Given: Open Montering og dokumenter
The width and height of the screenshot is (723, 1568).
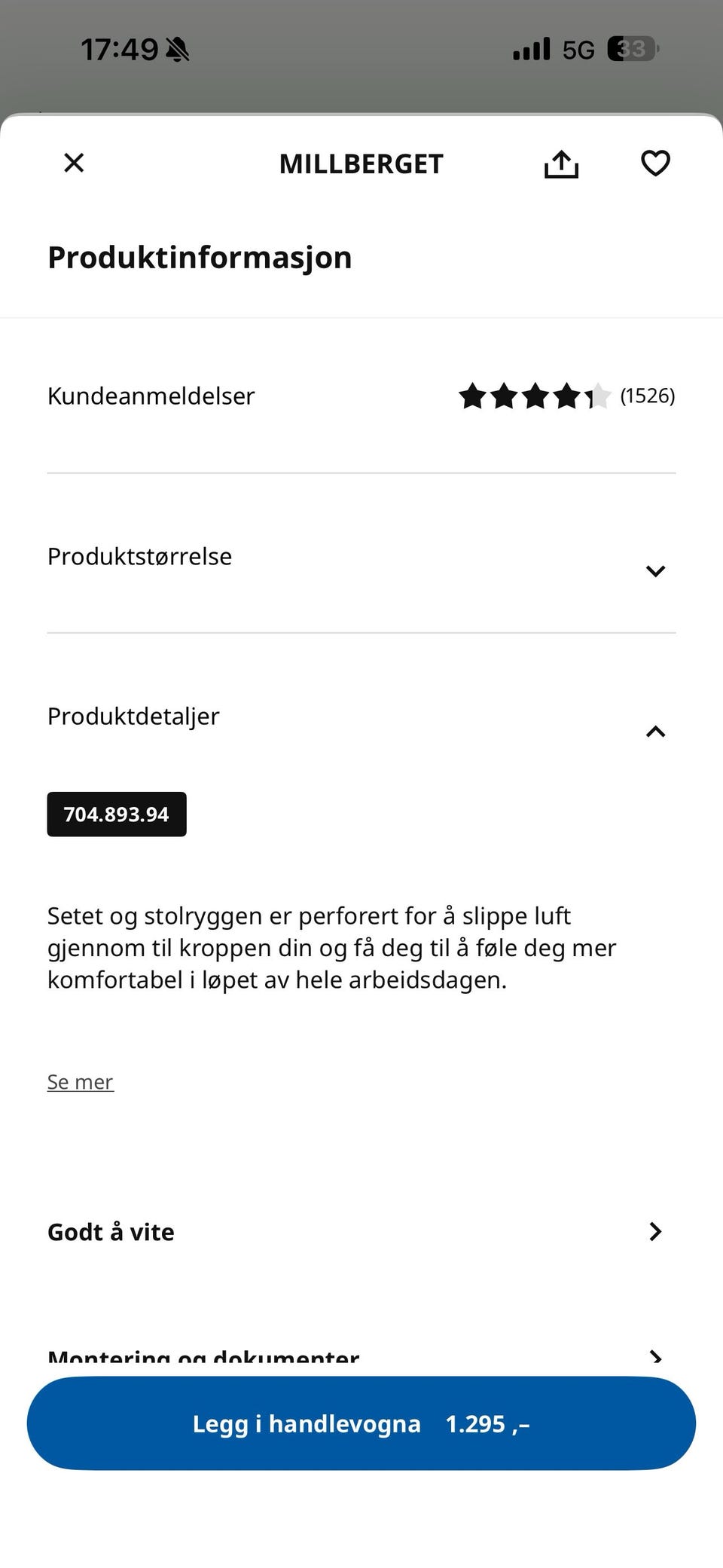Looking at the screenshot, I should [361, 1353].
